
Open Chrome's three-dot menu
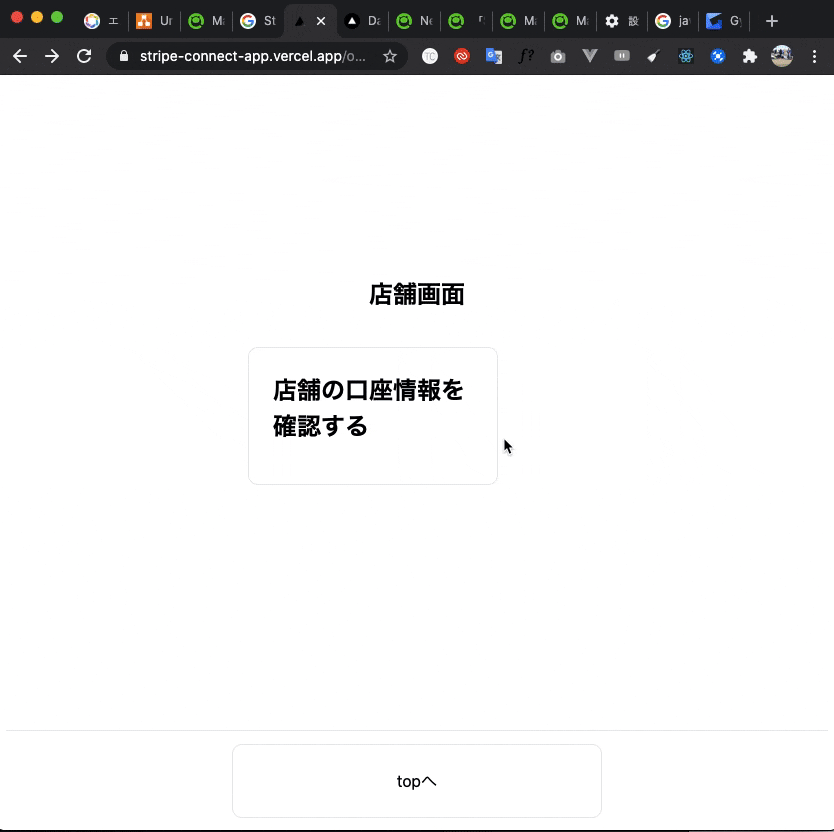tap(815, 56)
